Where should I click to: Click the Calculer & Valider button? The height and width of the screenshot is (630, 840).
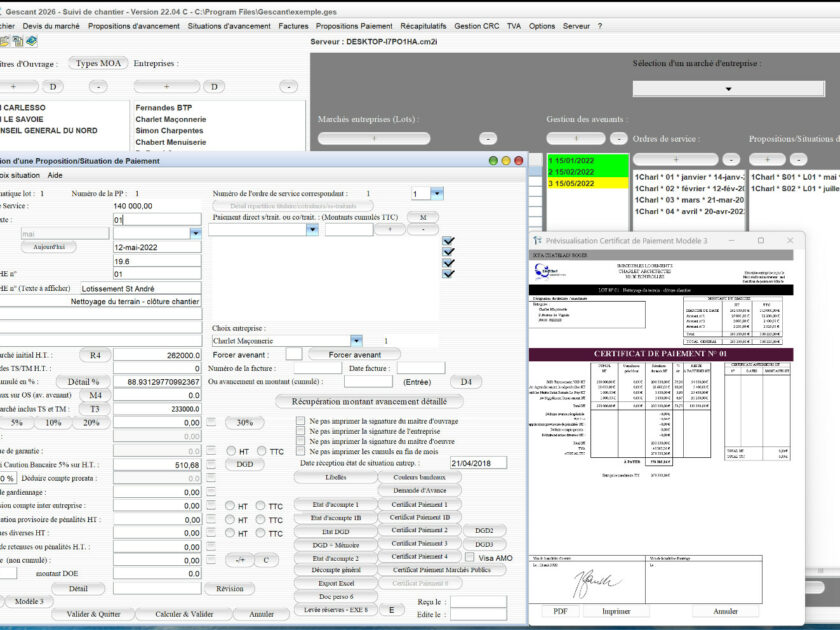coord(184,614)
